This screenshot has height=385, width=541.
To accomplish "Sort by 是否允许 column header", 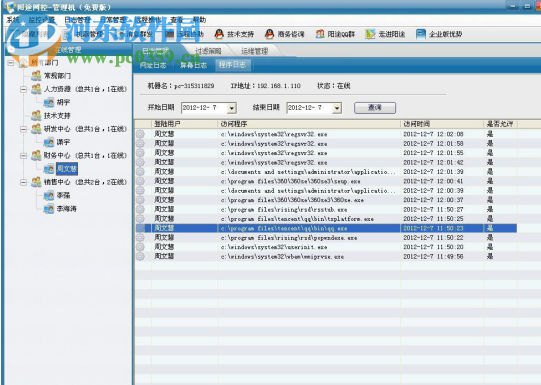I will coord(500,124).
